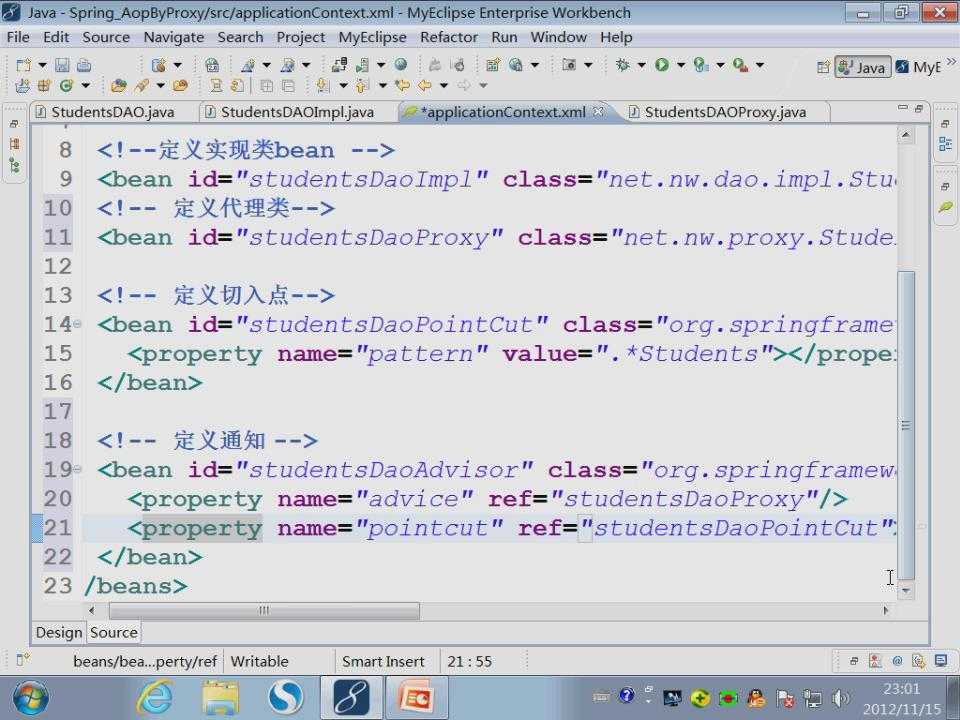Click line number 17 in the gutter
Viewport: 960px width, 720px height.
point(58,411)
